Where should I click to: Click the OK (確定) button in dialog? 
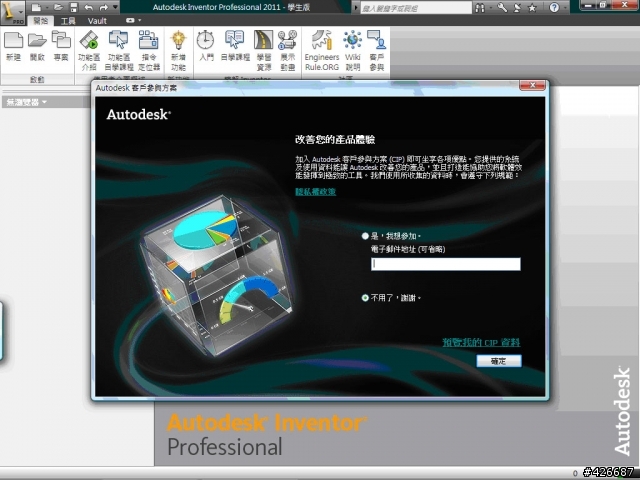coord(499,361)
